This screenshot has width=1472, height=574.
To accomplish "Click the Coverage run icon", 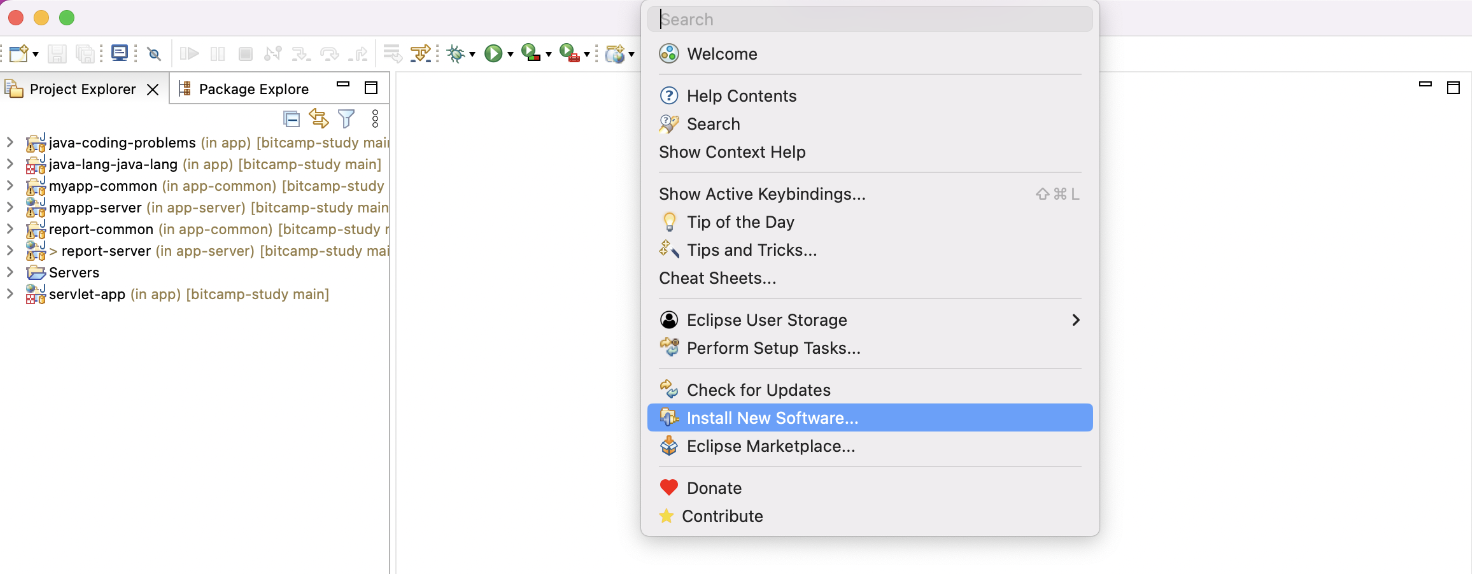I will click(531, 54).
